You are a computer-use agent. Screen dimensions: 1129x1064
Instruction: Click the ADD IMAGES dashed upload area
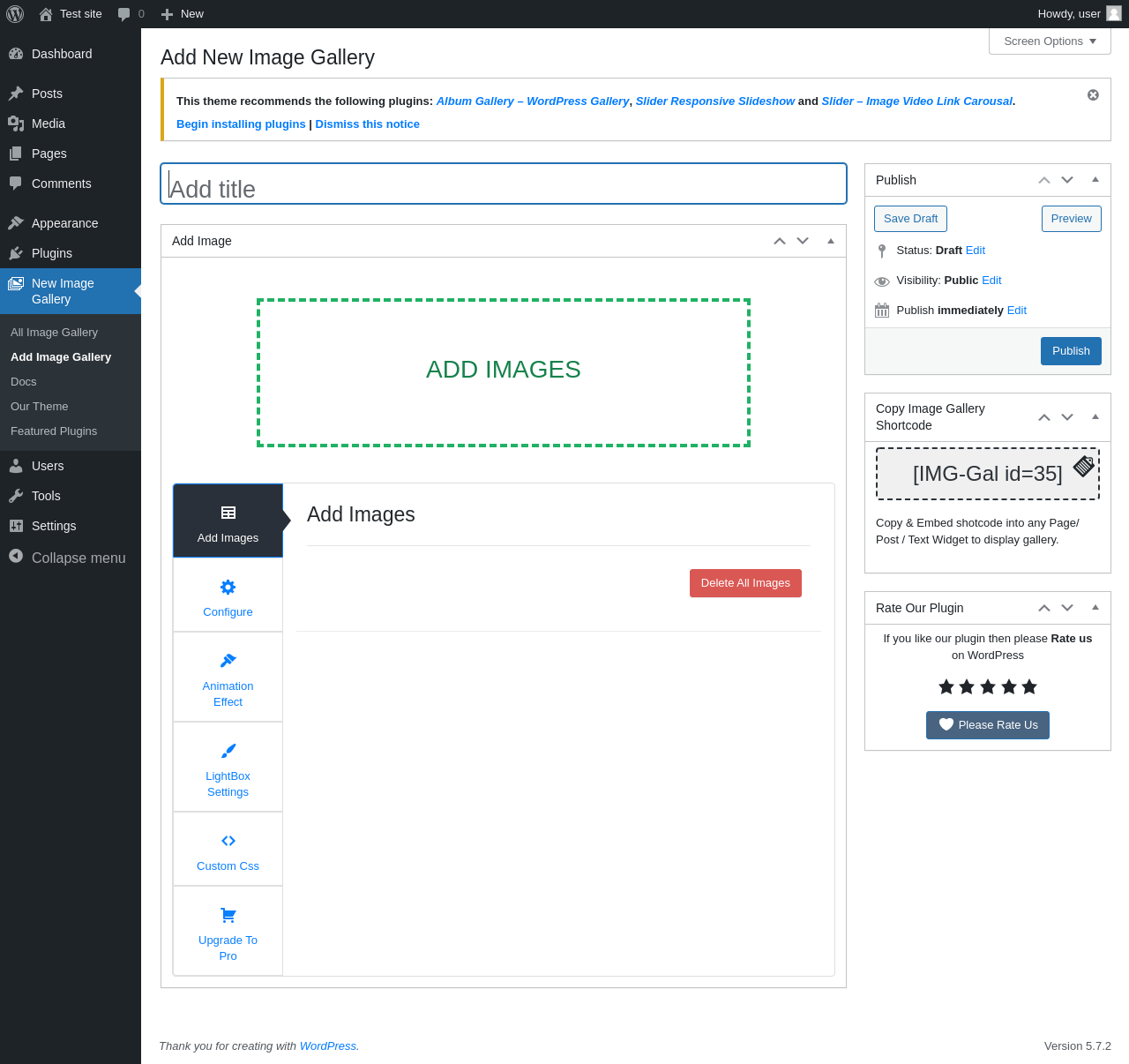pos(504,372)
